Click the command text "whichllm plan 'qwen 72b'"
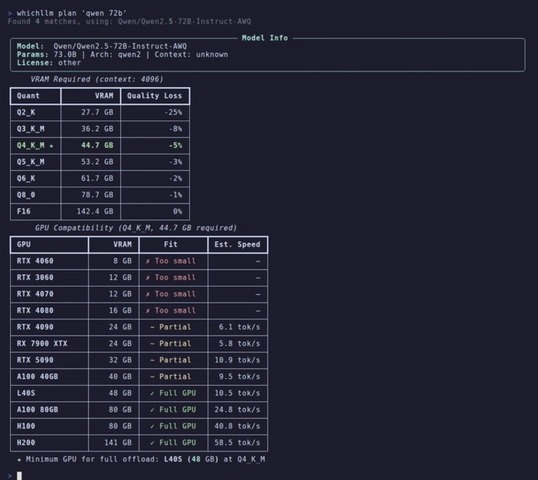538x480 pixels. [x=72, y=13]
